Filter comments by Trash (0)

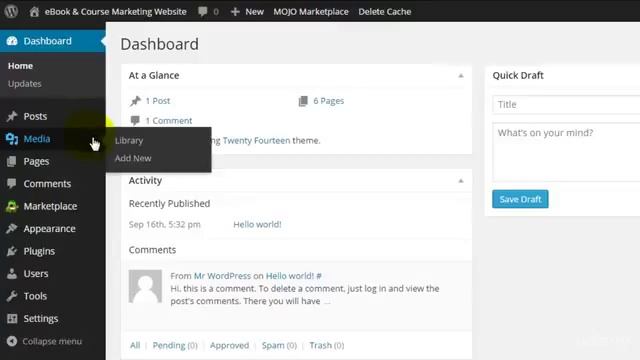(327, 345)
